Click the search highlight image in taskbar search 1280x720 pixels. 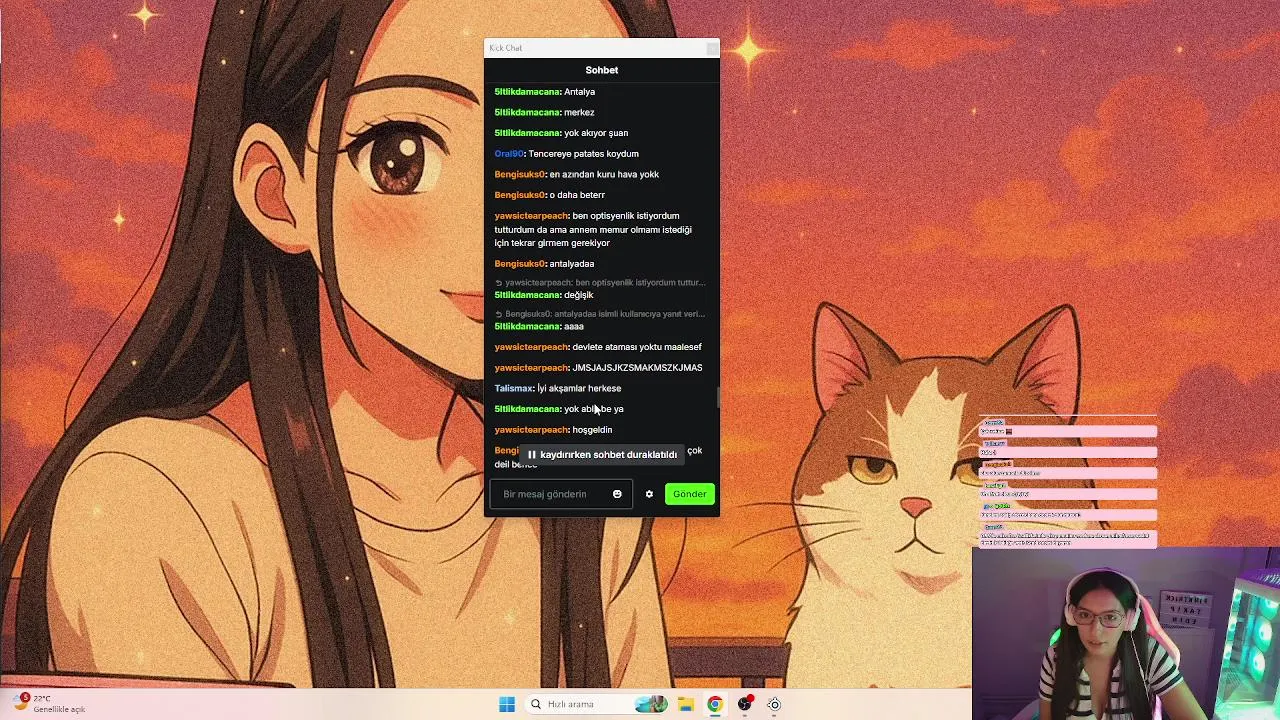pyautogui.click(x=650, y=704)
